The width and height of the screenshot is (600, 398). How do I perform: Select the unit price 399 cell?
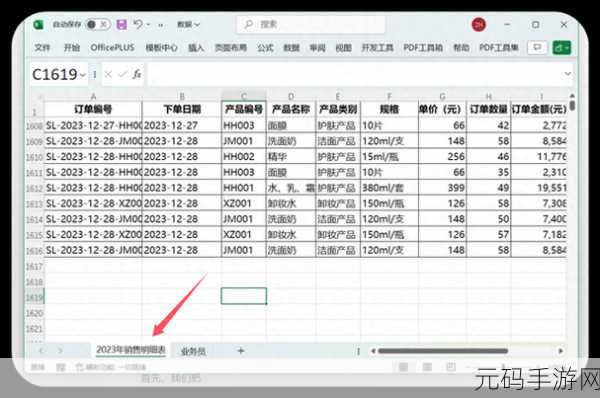point(442,188)
